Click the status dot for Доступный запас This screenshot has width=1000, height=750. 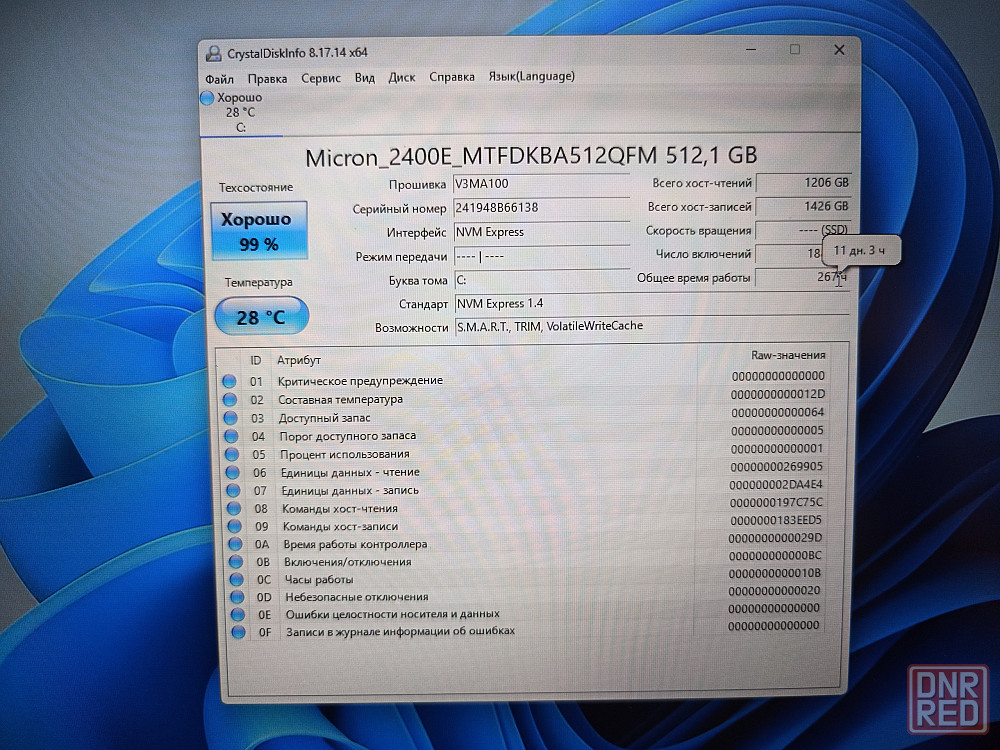click(x=230, y=418)
